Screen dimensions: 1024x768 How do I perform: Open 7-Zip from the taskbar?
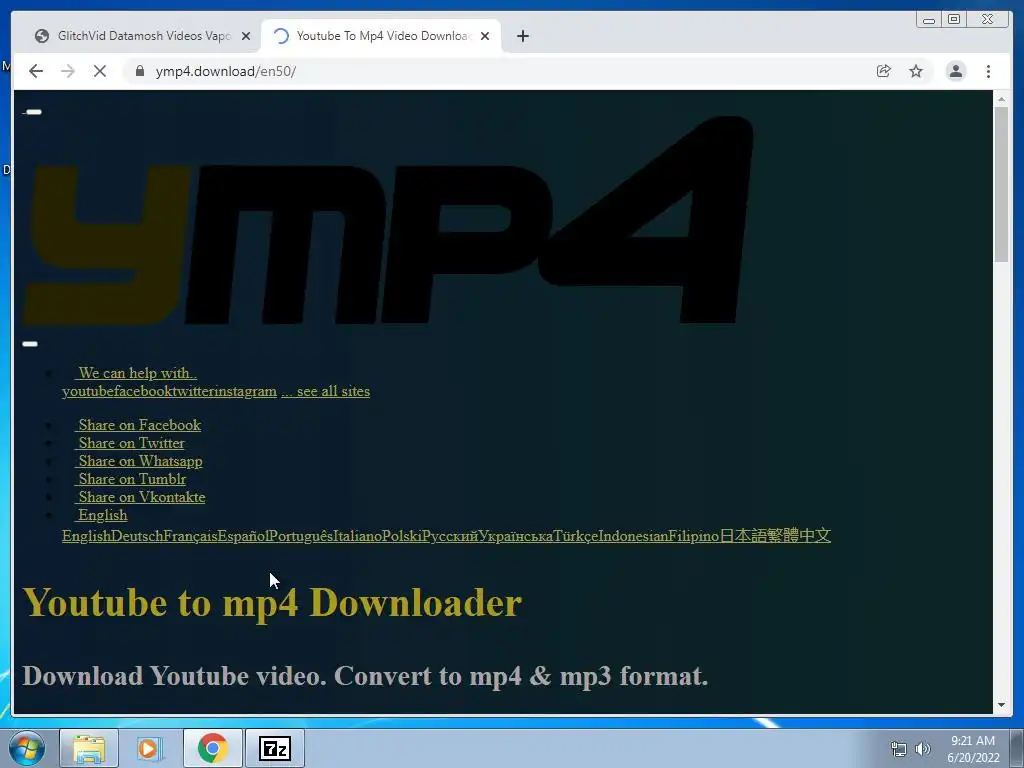point(274,748)
